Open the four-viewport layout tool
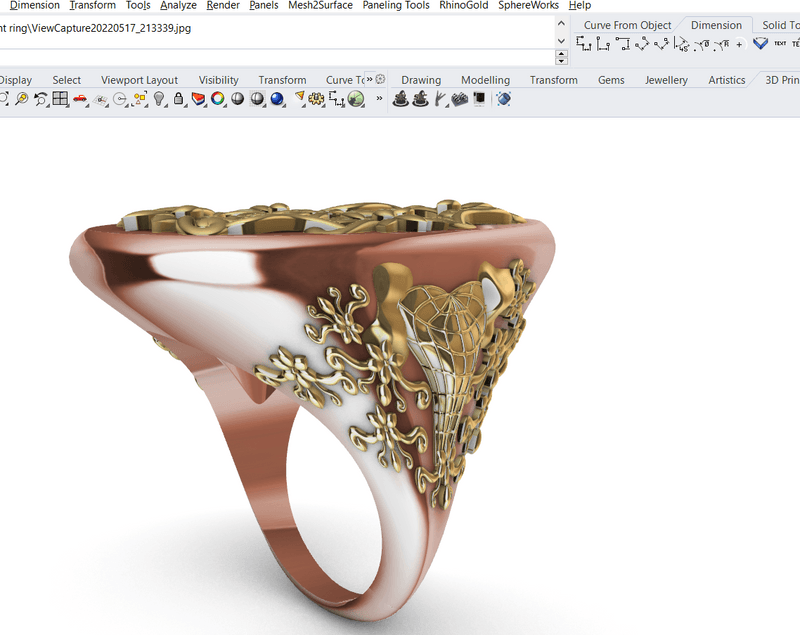The height and width of the screenshot is (635, 800). pos(60,98)
